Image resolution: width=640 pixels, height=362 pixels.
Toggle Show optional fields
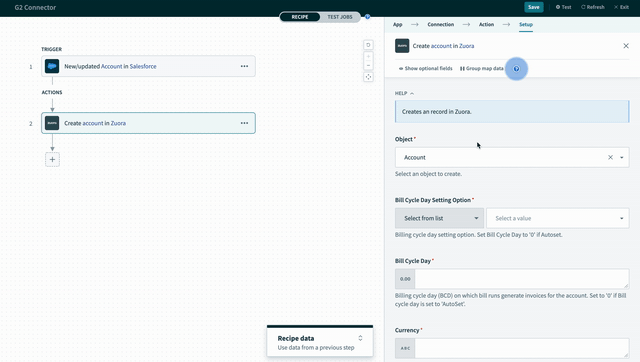click(426, 69)
